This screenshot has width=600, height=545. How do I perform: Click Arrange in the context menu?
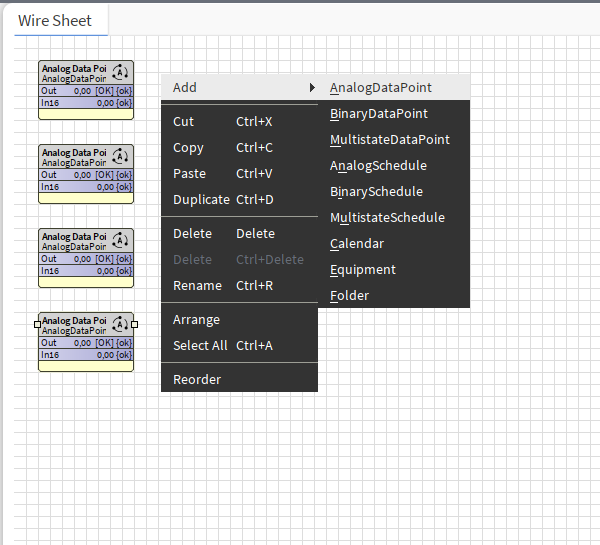[x=196, y=320]
